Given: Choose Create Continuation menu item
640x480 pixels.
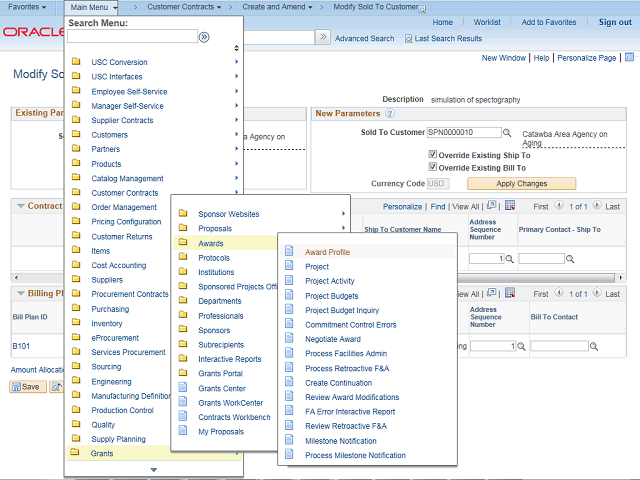Looking at the screenshot, I should pyautogui.click(x=339, y=383).
